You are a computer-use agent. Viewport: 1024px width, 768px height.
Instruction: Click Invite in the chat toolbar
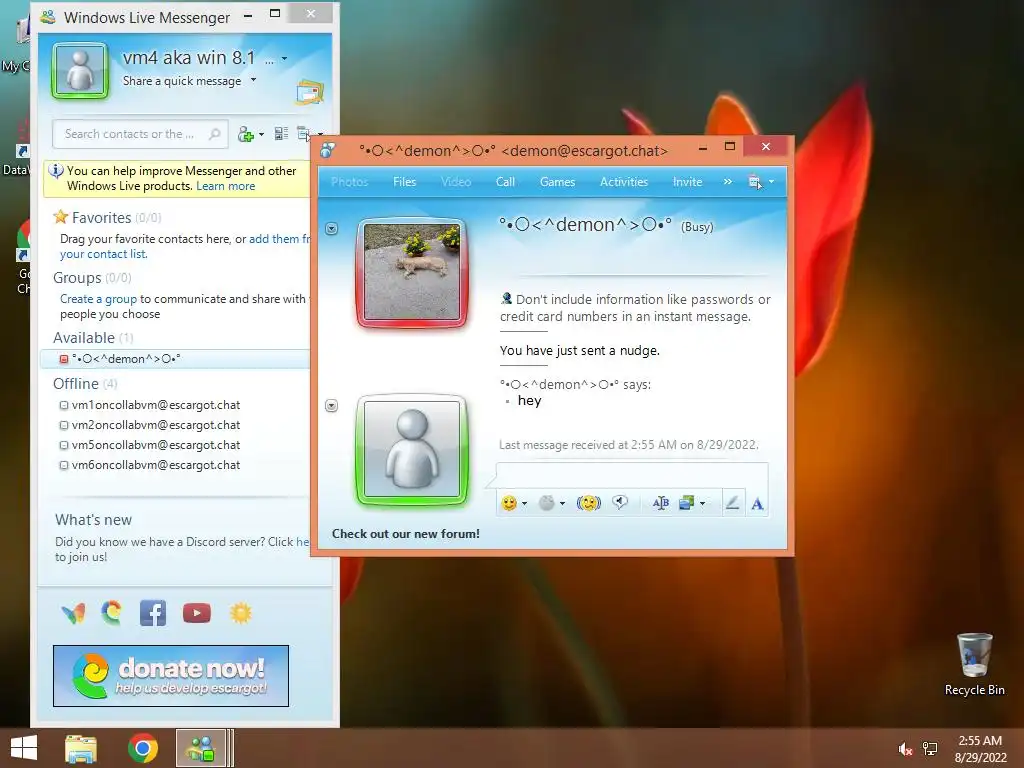[x=687, y=182]
